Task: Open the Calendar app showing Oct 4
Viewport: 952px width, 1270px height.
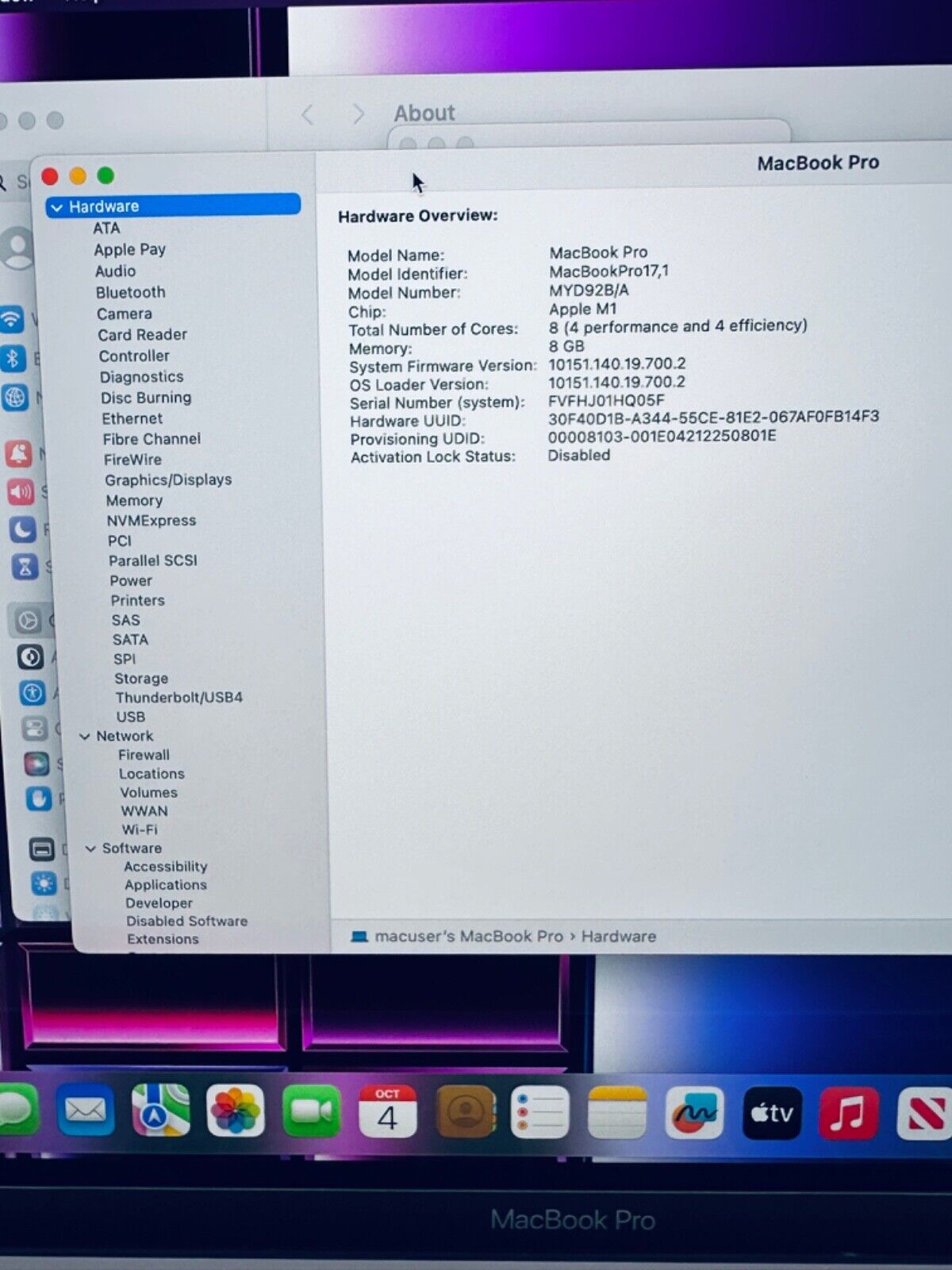Action: [x=387, y=1111]
